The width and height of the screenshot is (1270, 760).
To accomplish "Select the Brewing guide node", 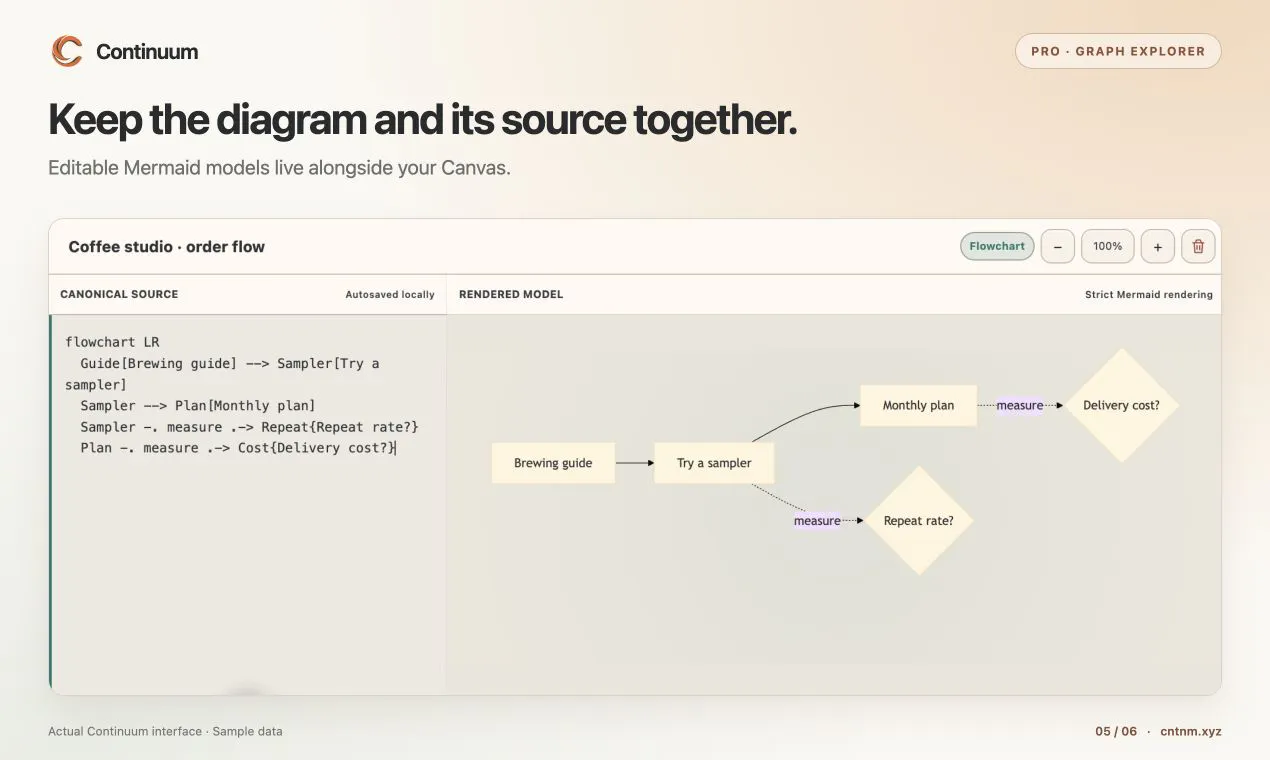I will tap(553, 463).
